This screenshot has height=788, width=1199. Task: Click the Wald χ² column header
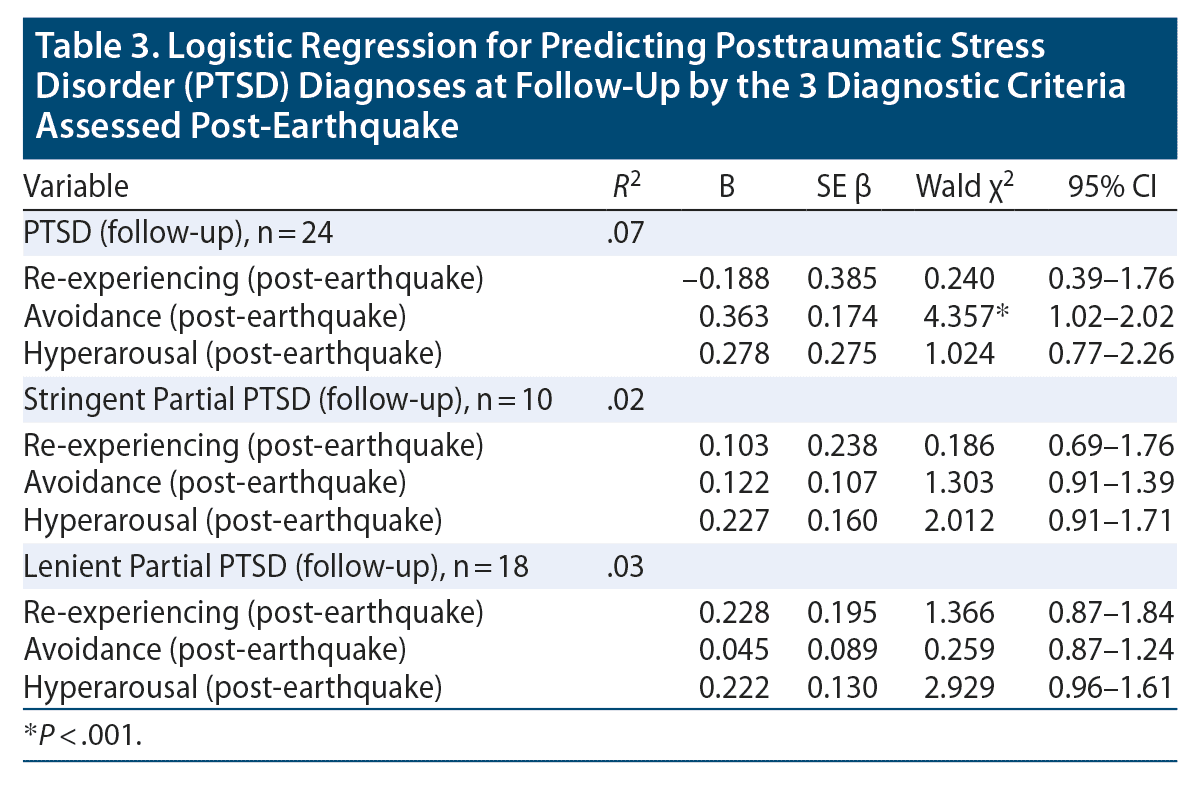click(958, 186)
